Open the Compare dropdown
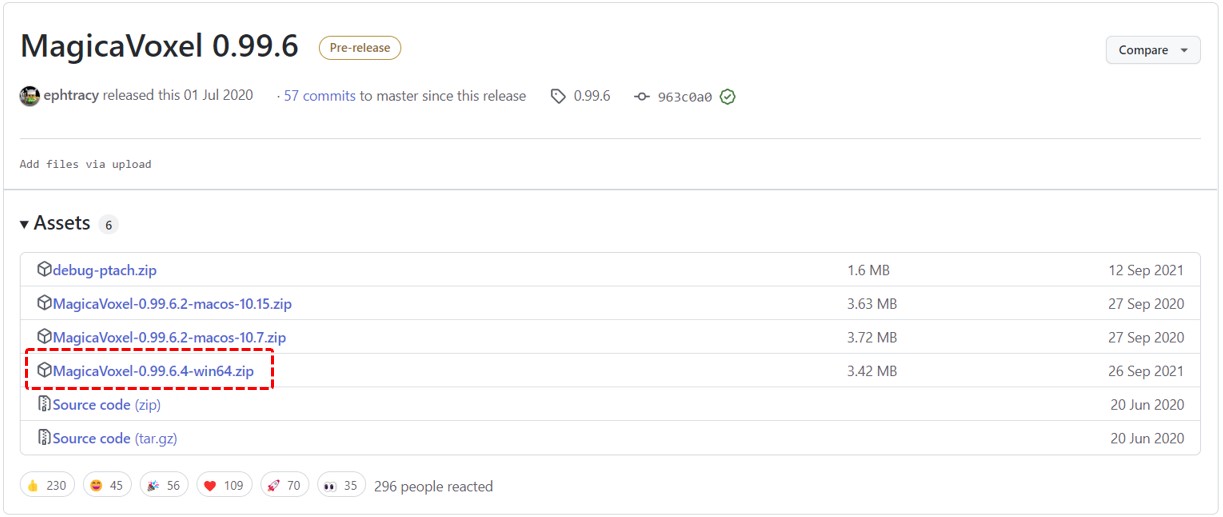The height and width of the screenshot is (517, 1223). [x=1153, y=50]
